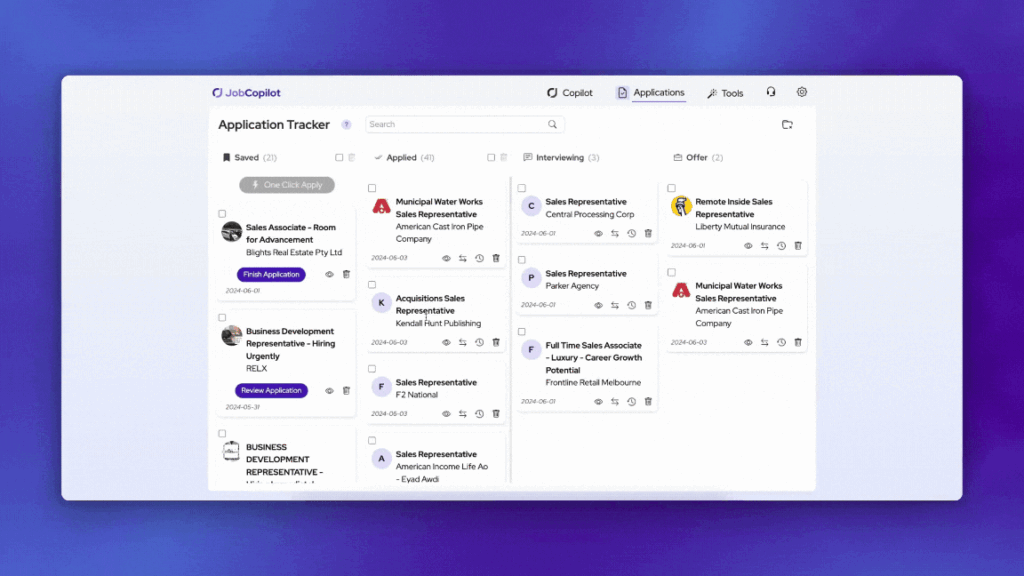
Task: Open the headset support icon in header
Action: point(771,92)
